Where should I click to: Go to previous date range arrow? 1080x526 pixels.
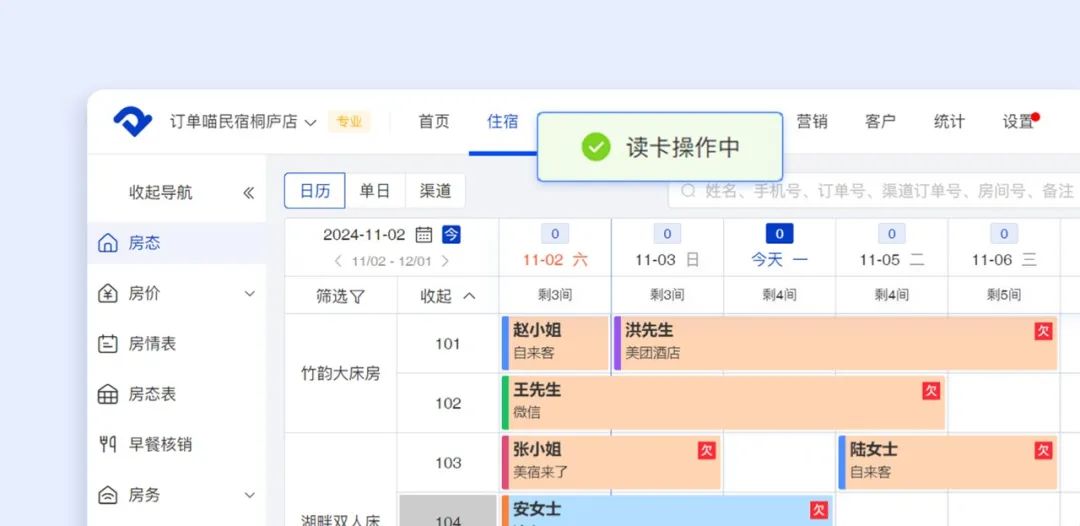pos(338,262)
